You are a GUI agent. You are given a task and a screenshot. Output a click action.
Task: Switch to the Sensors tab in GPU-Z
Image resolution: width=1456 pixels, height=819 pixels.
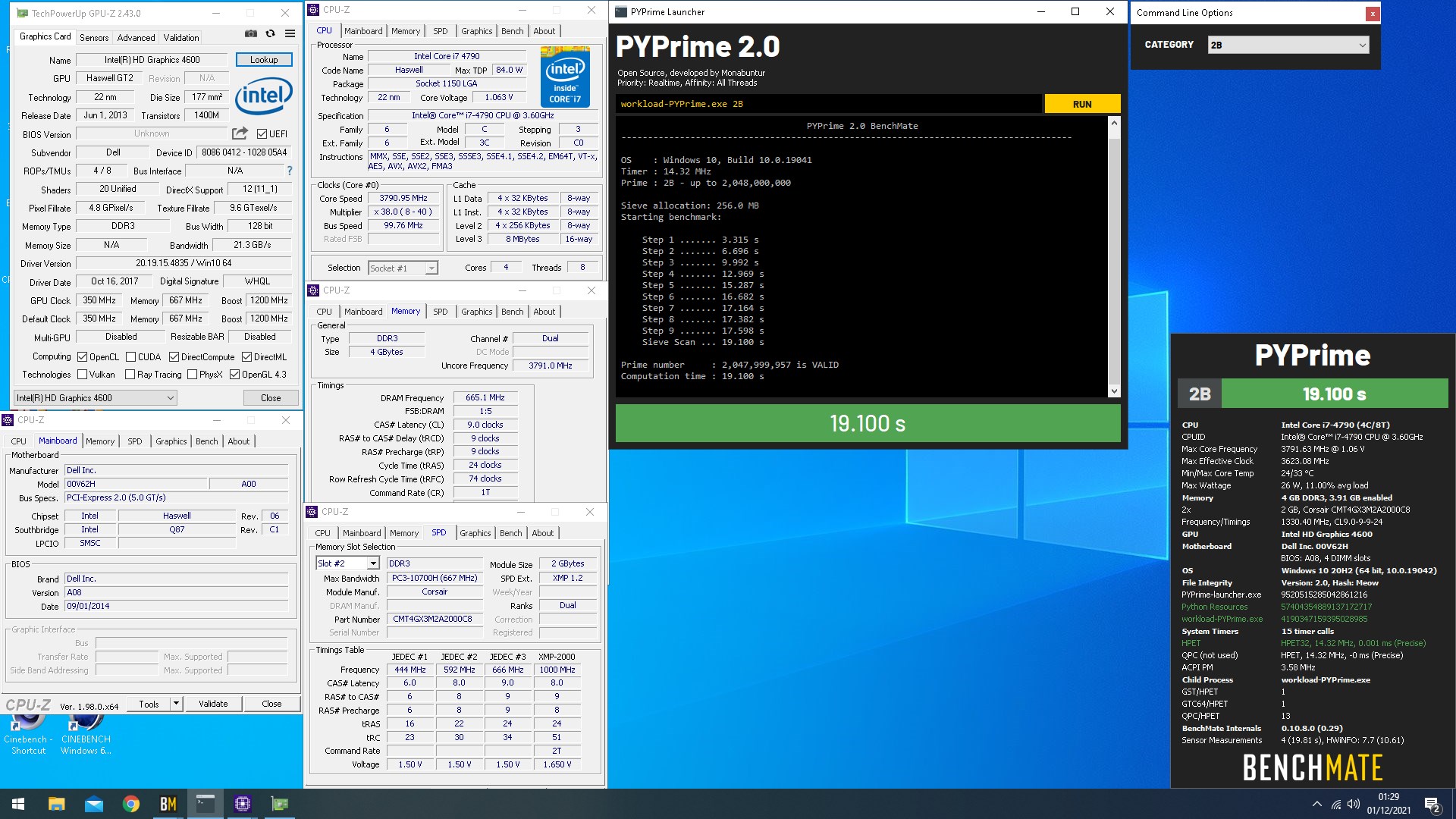(x=94, y=37)
